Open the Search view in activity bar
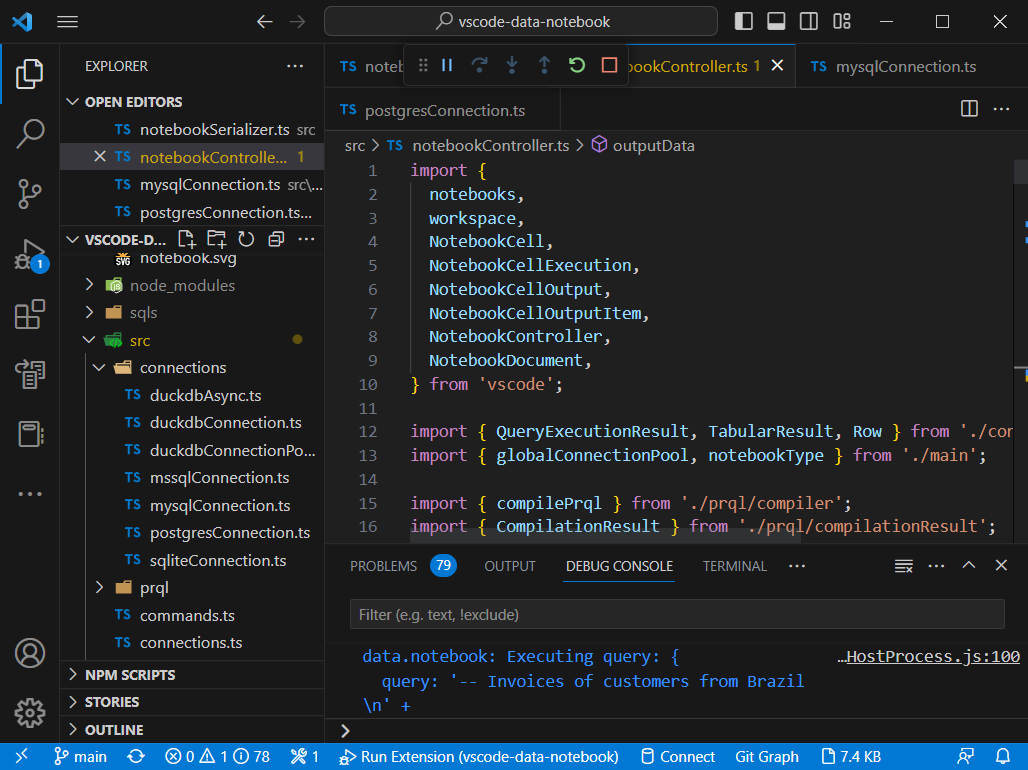Viewport: 1028px width, 770px height. pos(30,133)
